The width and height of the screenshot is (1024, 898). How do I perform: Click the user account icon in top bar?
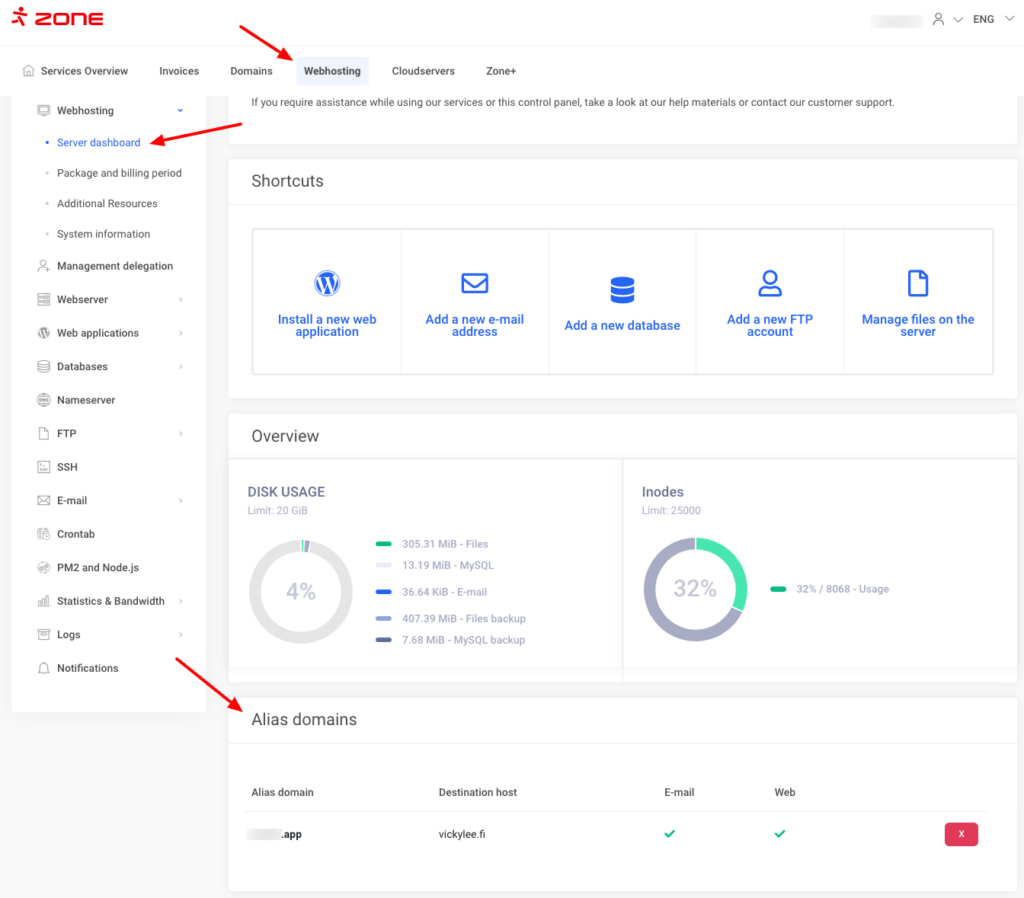coord(938,19)
